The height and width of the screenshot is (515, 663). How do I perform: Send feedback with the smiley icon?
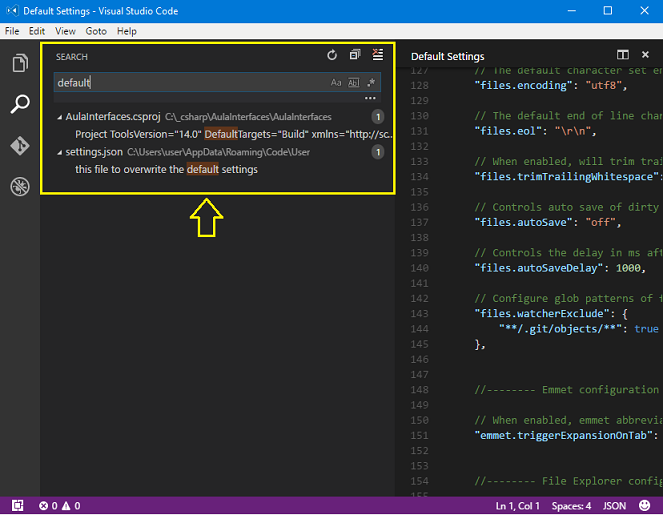point(644,506)
